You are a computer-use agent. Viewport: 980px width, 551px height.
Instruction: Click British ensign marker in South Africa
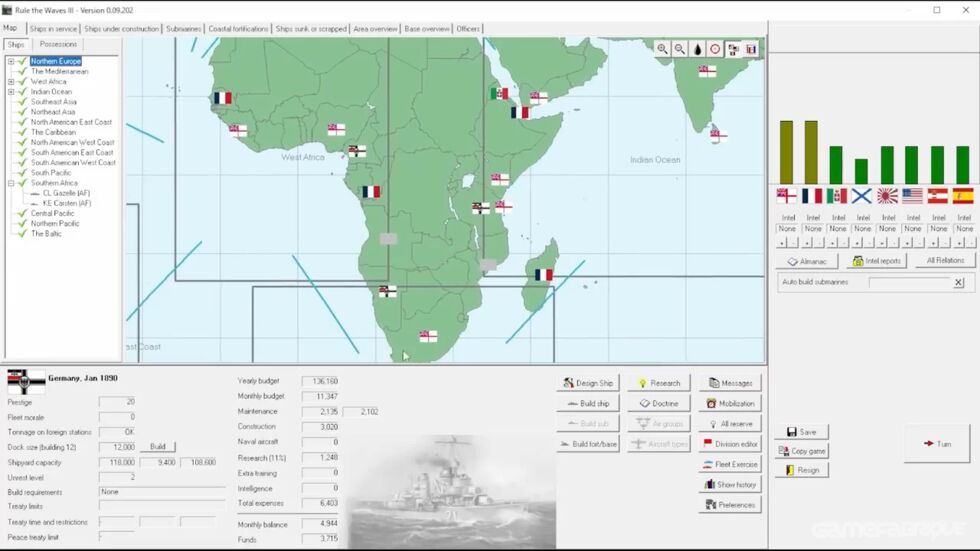428,336
